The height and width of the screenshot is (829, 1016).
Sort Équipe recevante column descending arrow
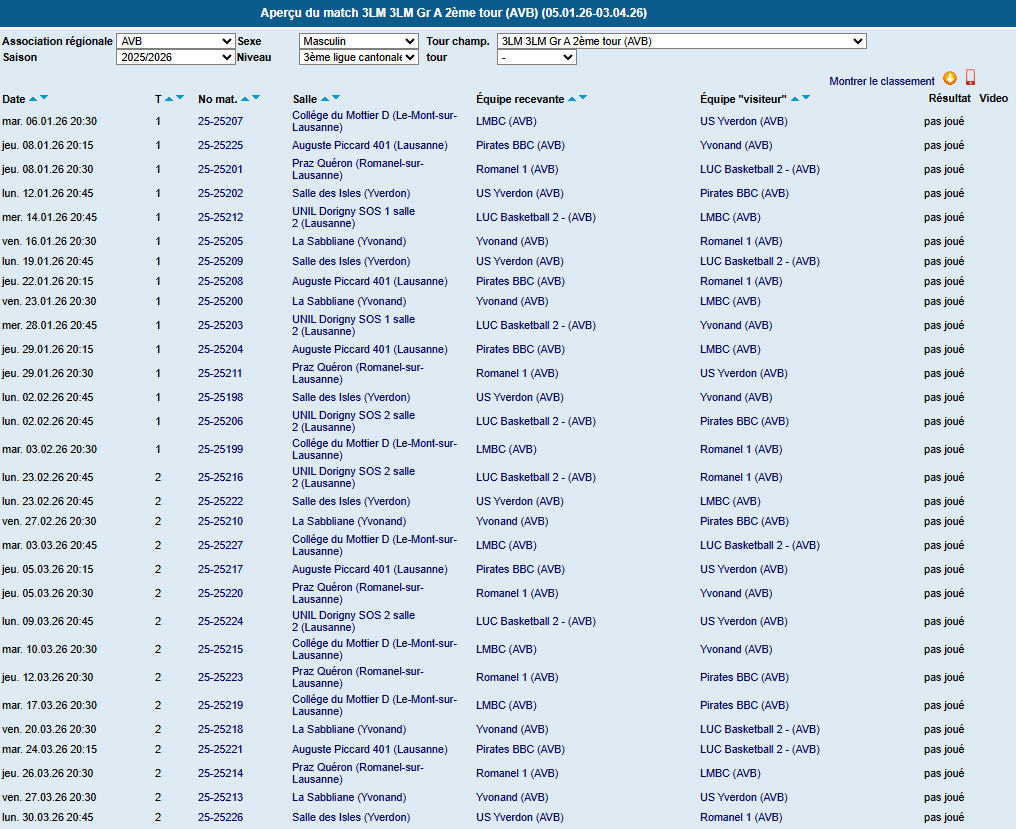click(x=583, y=98)
